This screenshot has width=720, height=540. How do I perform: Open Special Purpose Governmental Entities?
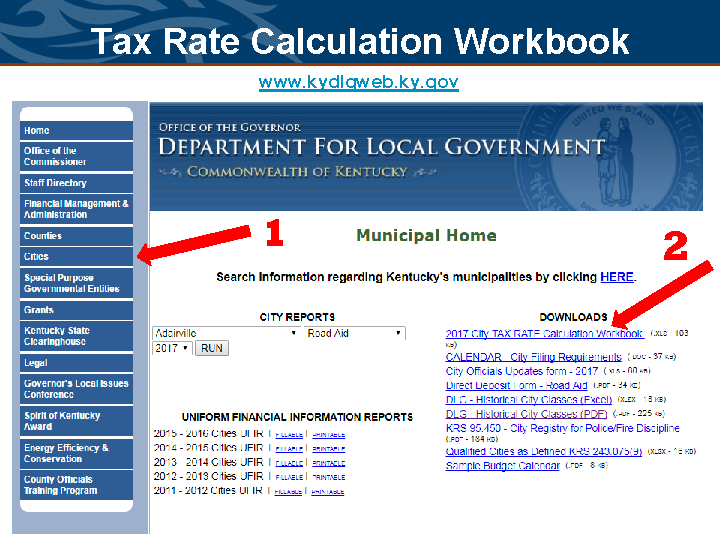pos(76,283)
